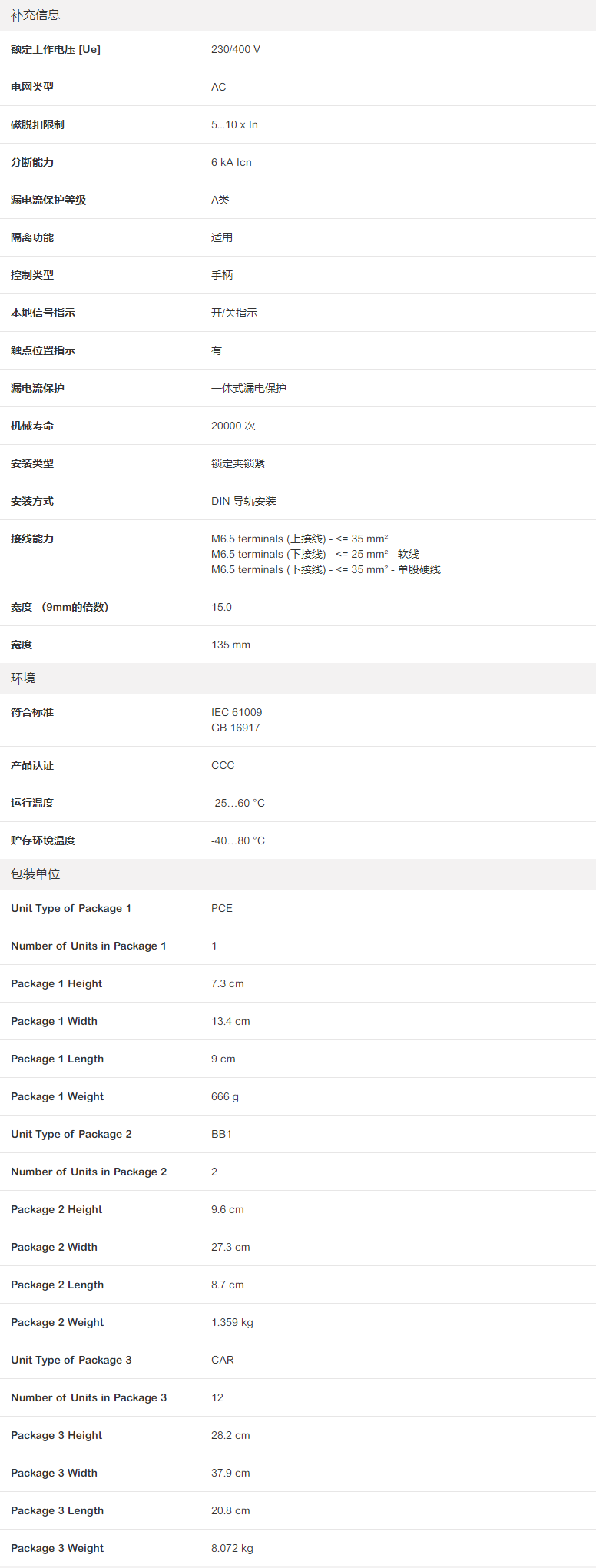
Task: Select the 漏电流保护等级 label
Action: coord(48,200)
